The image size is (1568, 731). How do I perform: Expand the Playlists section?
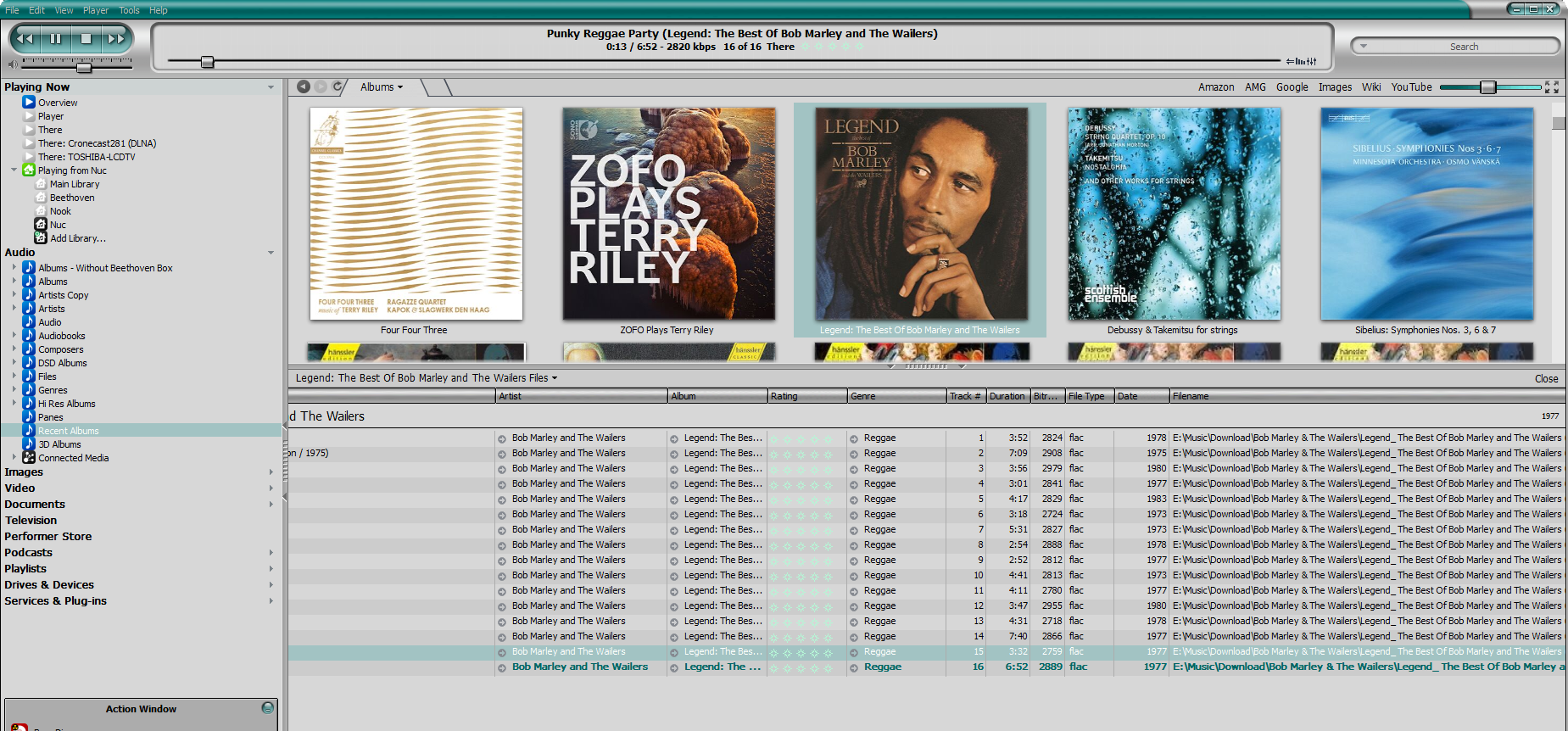271,569
